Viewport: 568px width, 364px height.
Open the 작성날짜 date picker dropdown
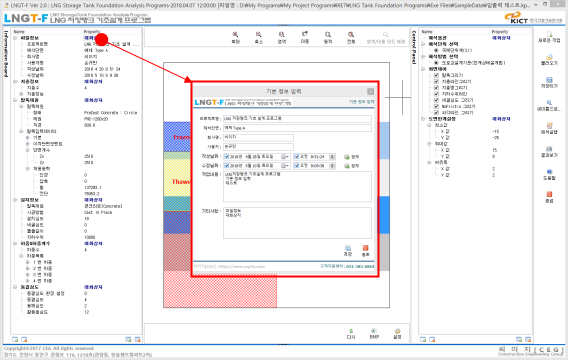tap(286, 156)
